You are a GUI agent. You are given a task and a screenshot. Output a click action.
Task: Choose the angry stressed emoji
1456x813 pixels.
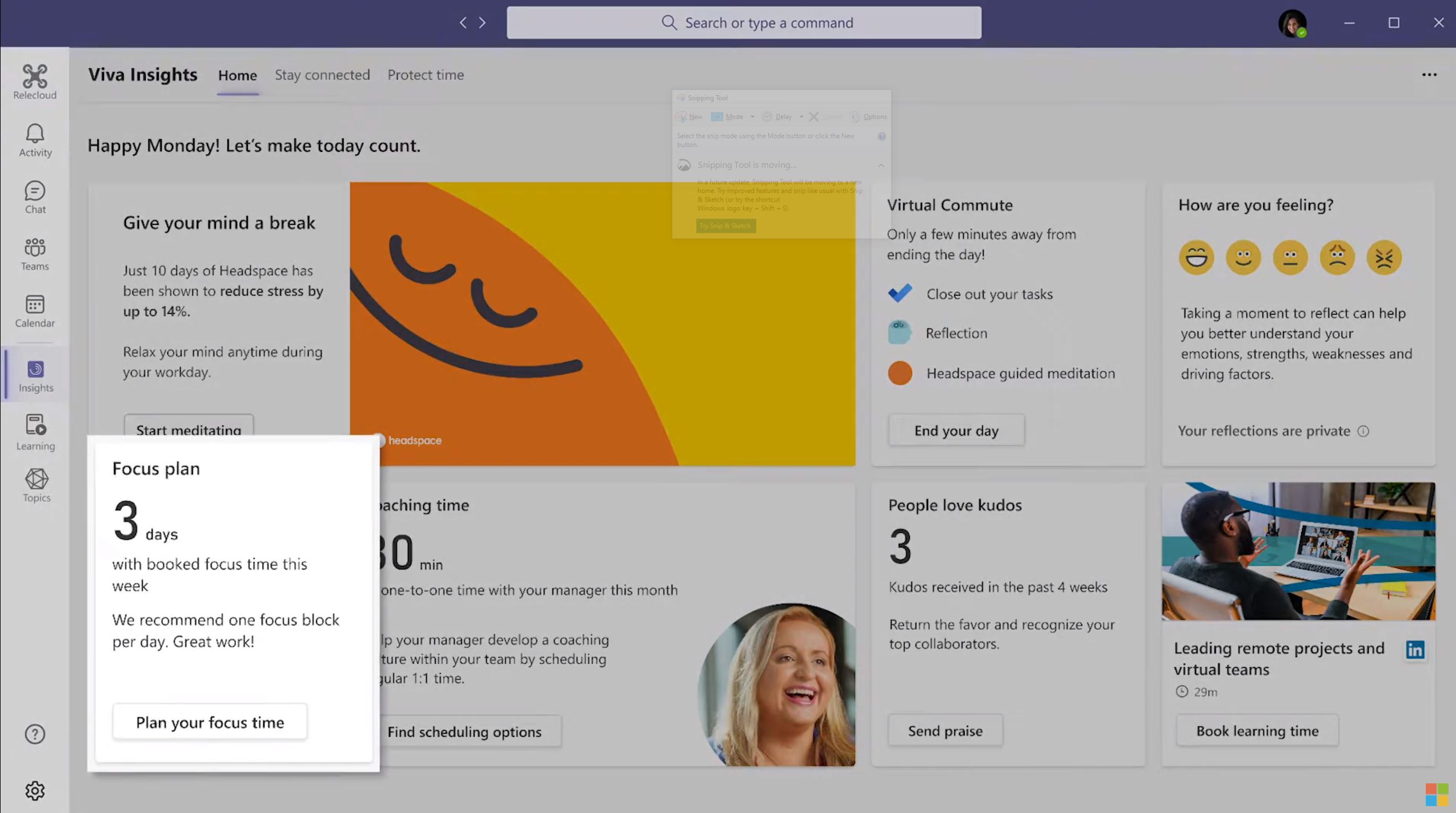[x=1383, y=257]
